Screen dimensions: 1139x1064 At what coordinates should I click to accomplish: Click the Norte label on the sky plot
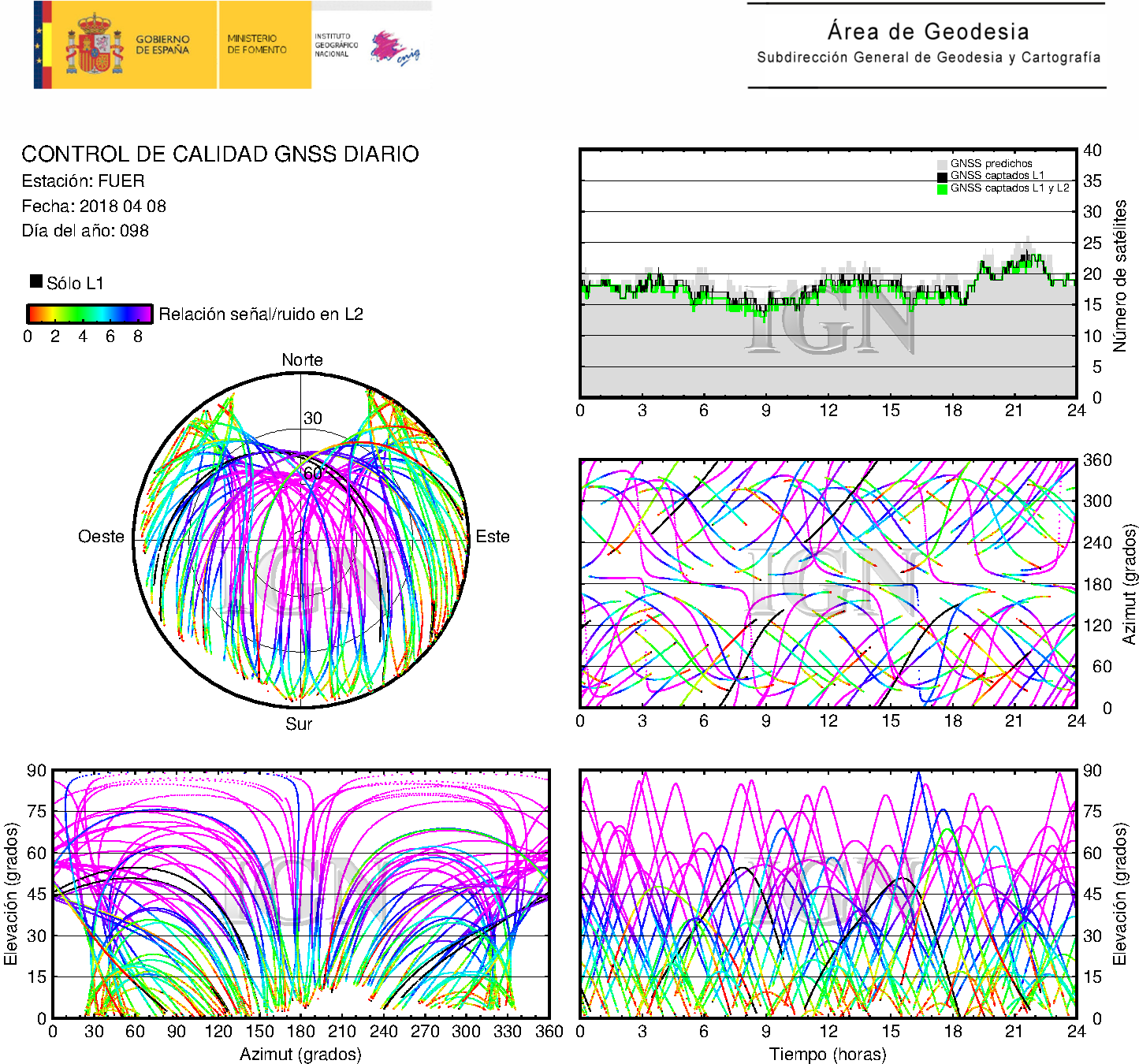click(x=302, y=360)
